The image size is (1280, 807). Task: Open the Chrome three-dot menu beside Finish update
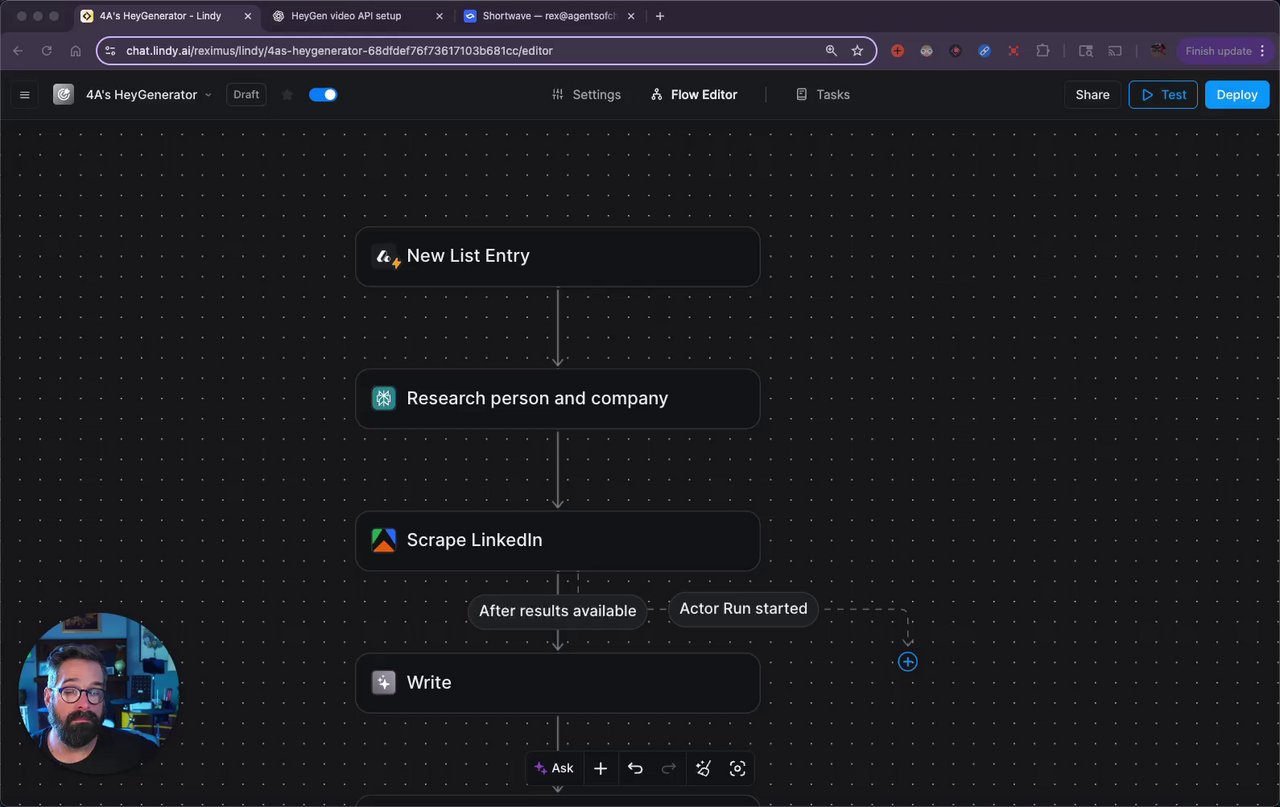click(x=1264, y=51)
